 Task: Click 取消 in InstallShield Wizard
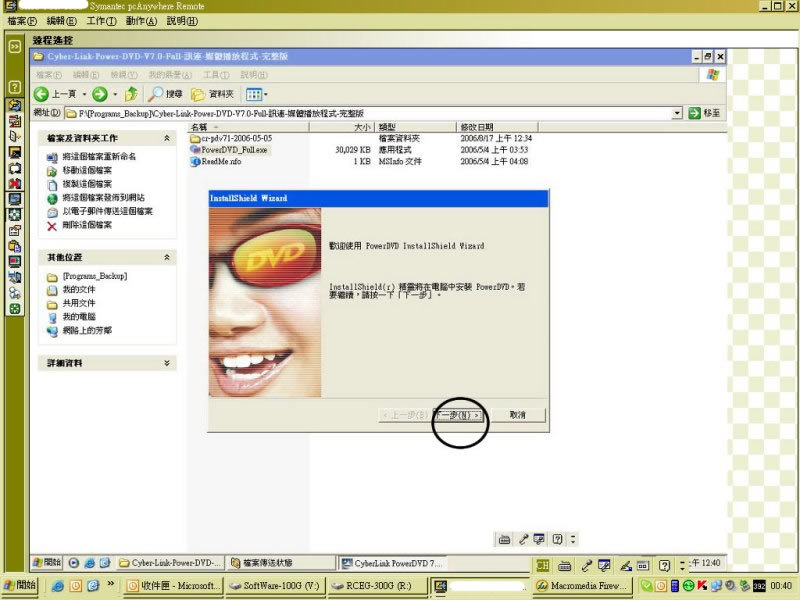[517, 415]
